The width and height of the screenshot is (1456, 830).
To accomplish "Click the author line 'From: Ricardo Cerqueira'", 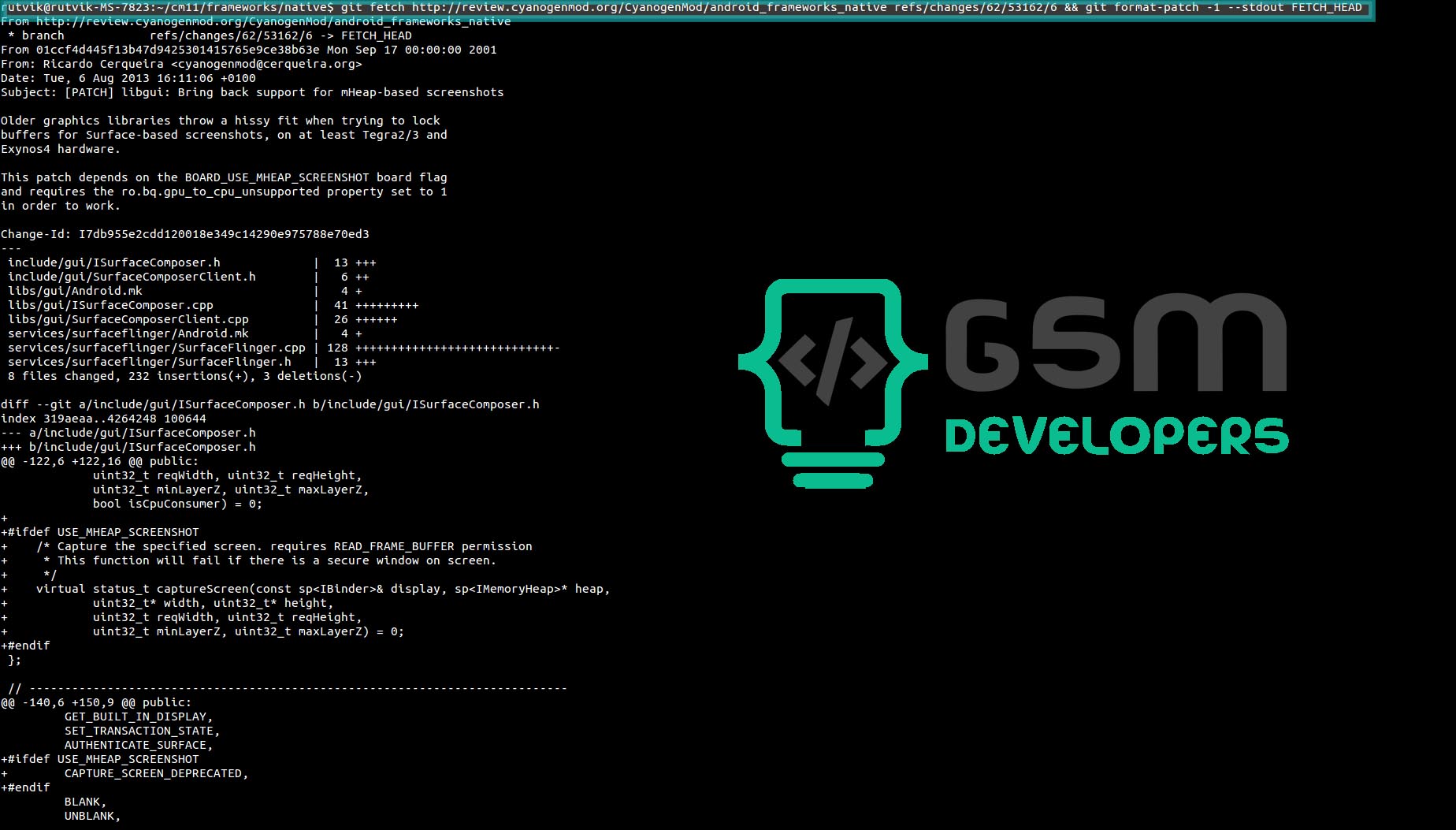I will [181, 64].
